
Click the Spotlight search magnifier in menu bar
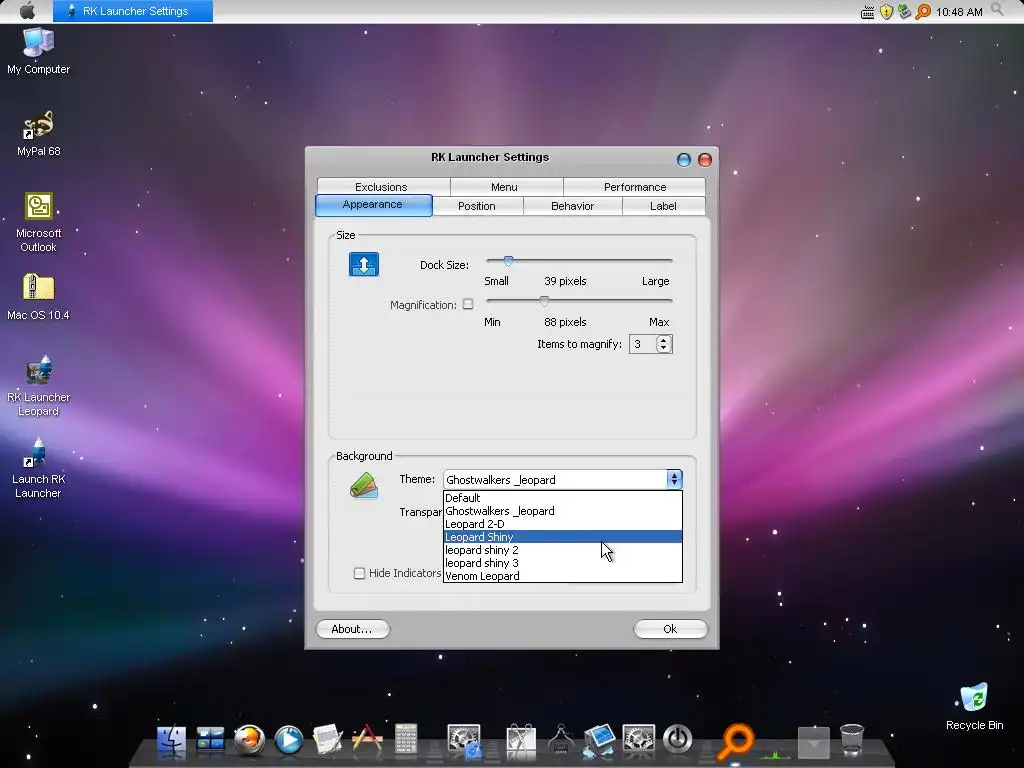coord(997,10)
